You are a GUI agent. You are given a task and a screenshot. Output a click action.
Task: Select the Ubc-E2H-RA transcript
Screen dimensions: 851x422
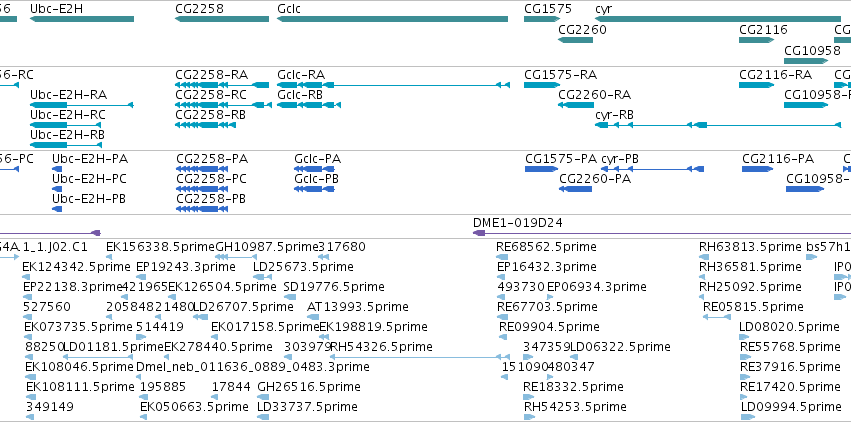coord(81,105)
